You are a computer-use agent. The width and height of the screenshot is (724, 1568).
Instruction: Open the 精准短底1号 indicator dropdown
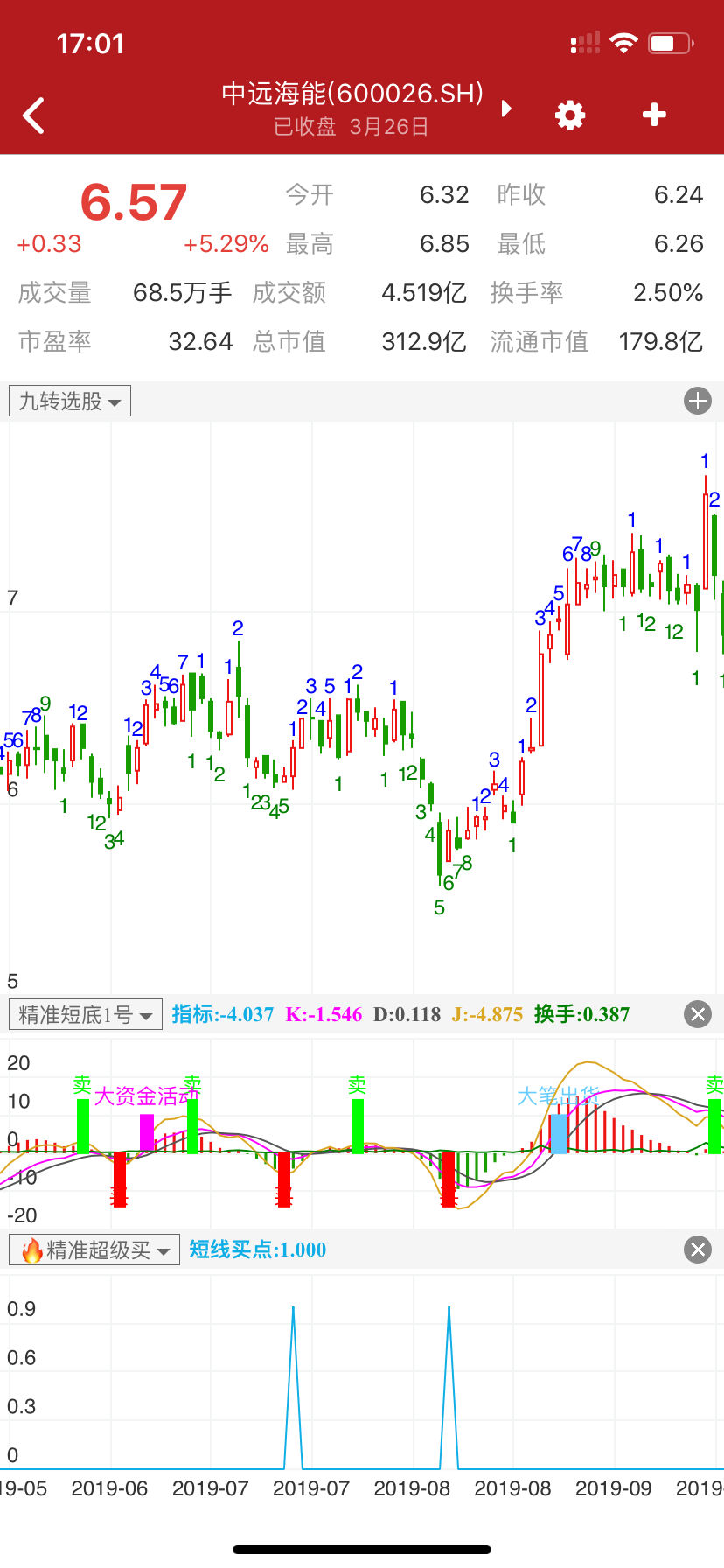coord(85,1015)
